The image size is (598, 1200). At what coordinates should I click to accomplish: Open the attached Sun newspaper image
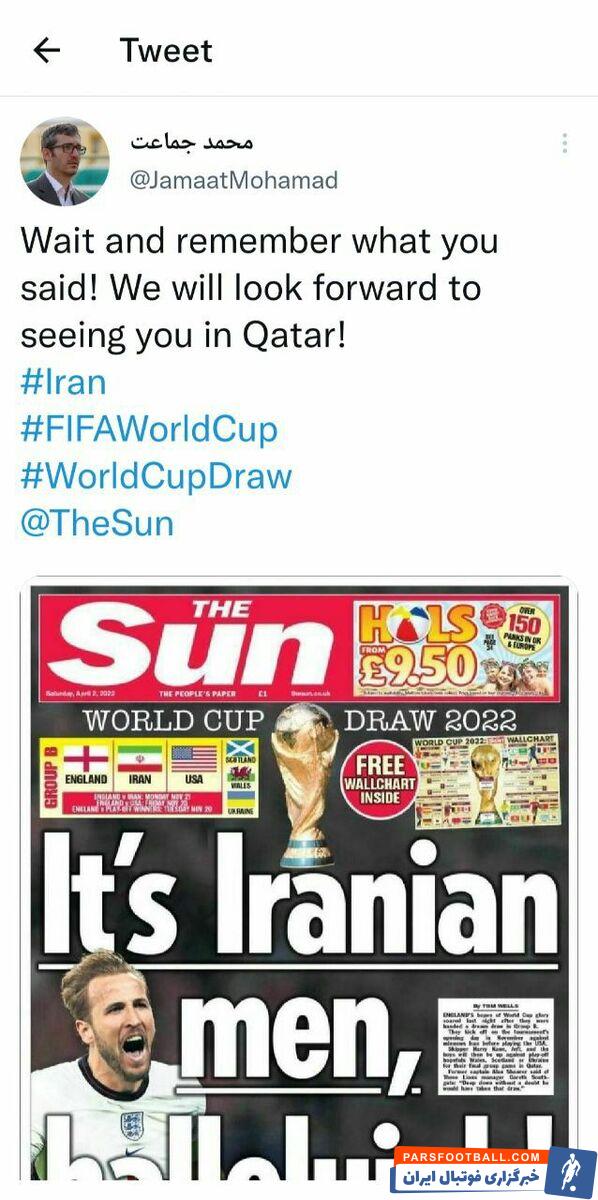[x=299, y=888]
